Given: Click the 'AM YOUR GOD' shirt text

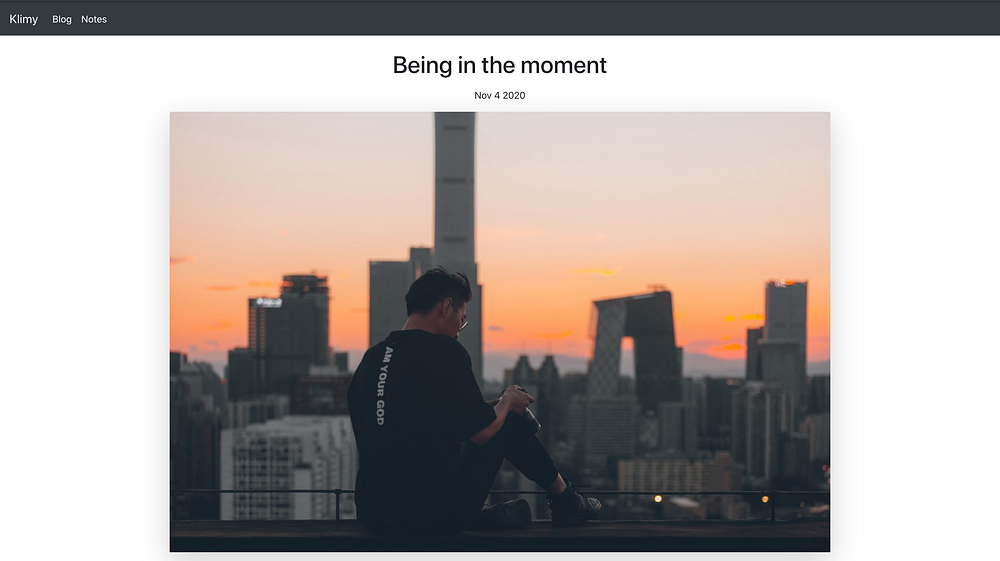Looking at the screenshot, I should pyautogui.click(x=381, y=386).
